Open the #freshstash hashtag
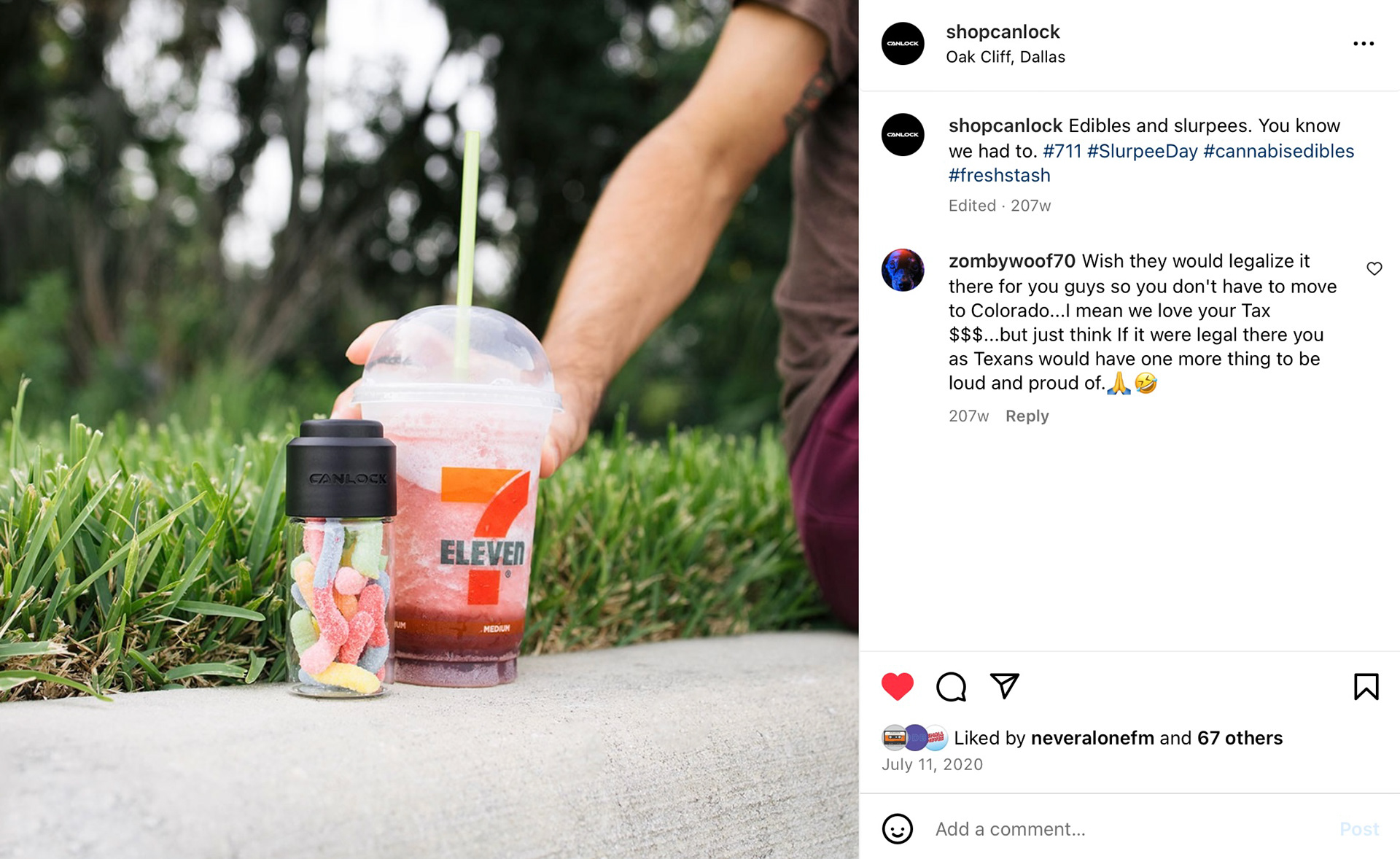Image resolution: width=1400 pixels, height=859 pixels. tap(999, 175)
